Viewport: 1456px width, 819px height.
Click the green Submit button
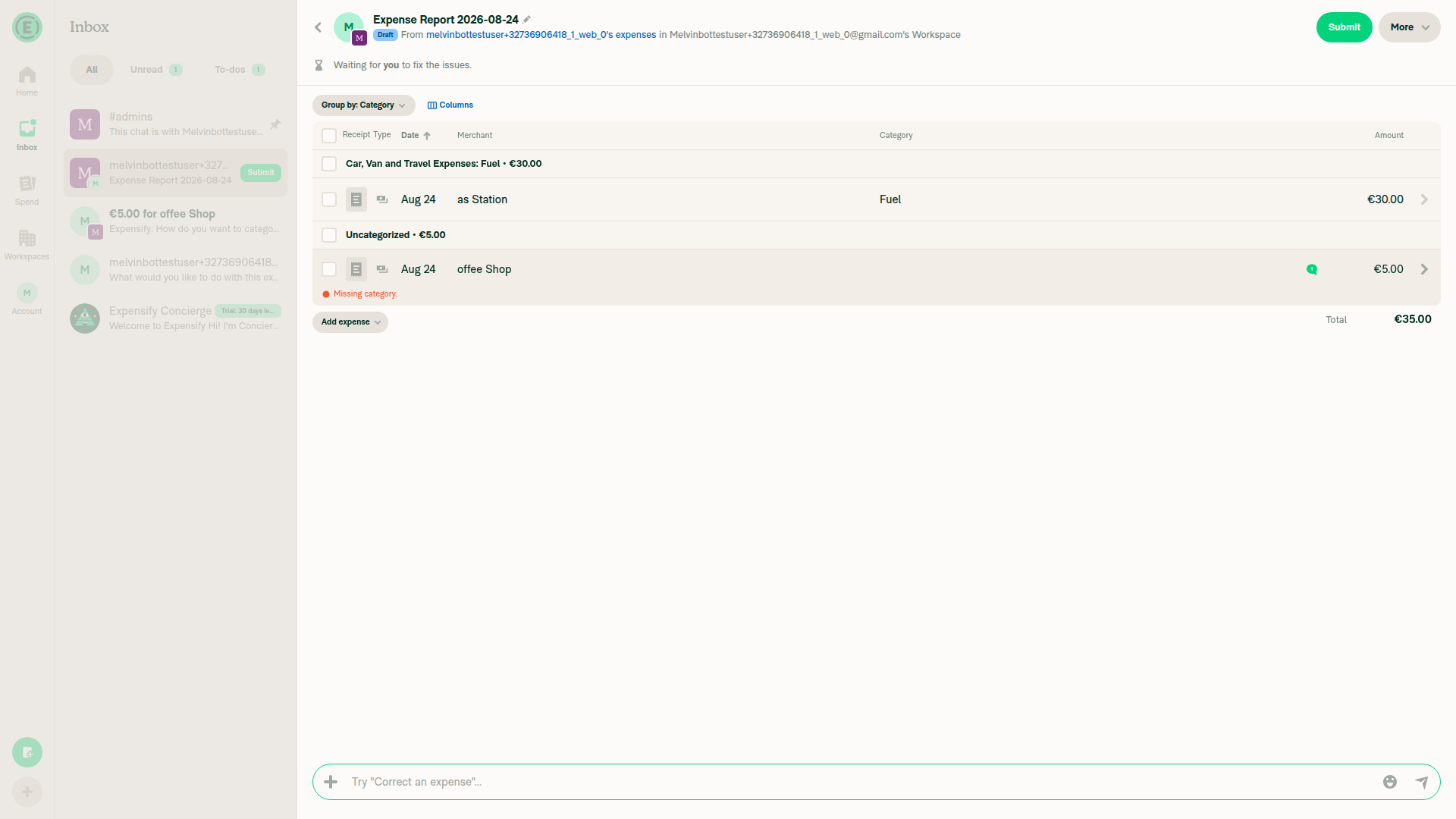(x=1344, y=27)
